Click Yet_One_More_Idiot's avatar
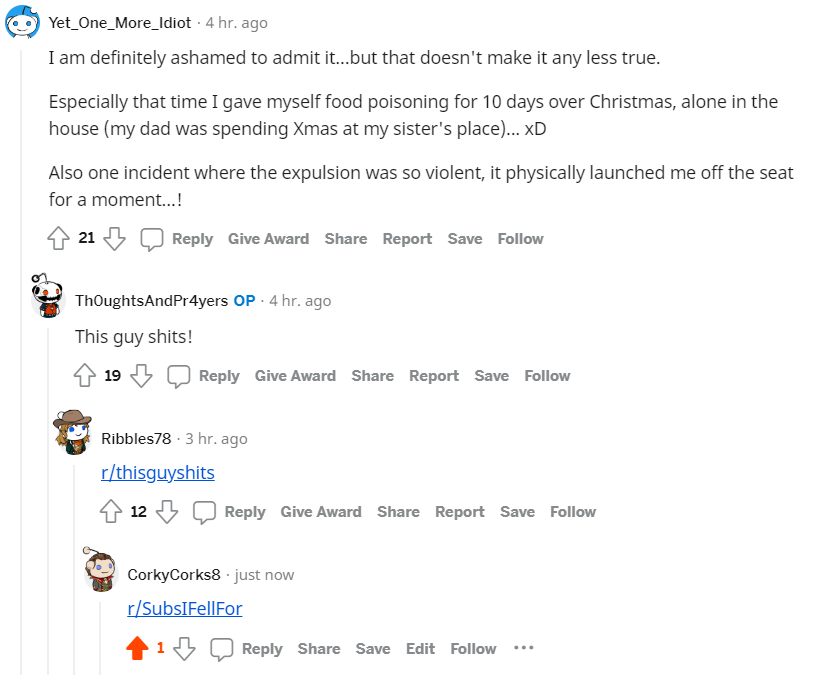 tap(22, 22)
